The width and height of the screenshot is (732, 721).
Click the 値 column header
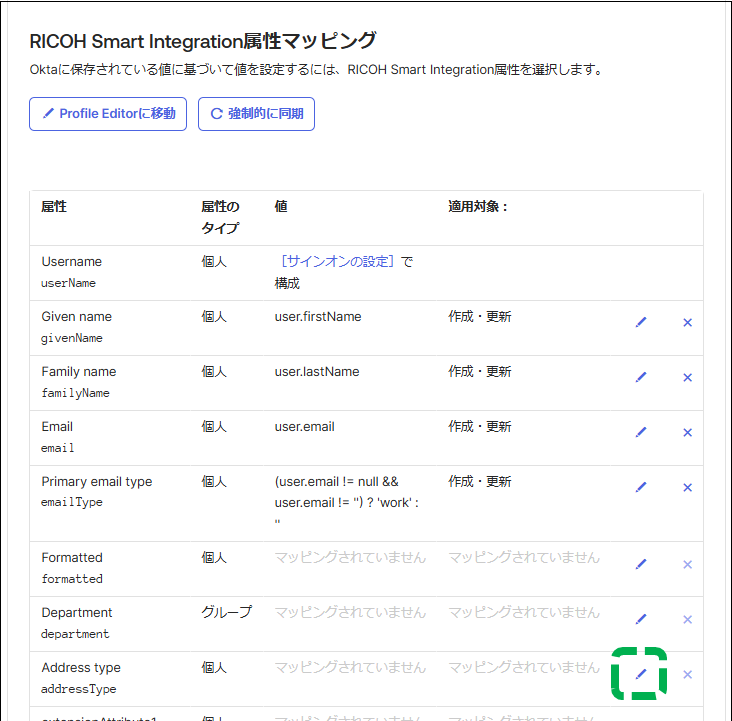click(281, 206)
